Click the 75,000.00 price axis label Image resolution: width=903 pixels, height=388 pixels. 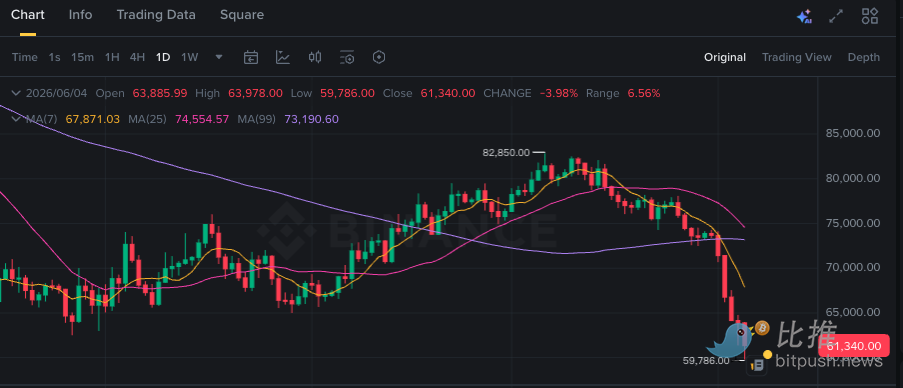pyautogui.click(x=852, y=223)
